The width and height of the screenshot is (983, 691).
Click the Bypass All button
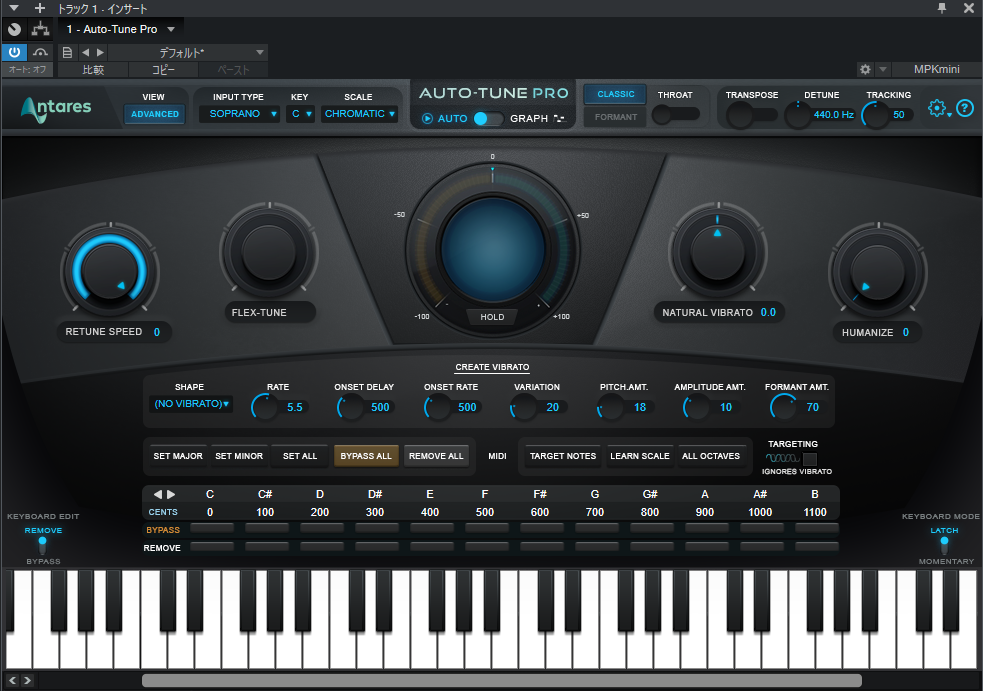pos(366,456)
